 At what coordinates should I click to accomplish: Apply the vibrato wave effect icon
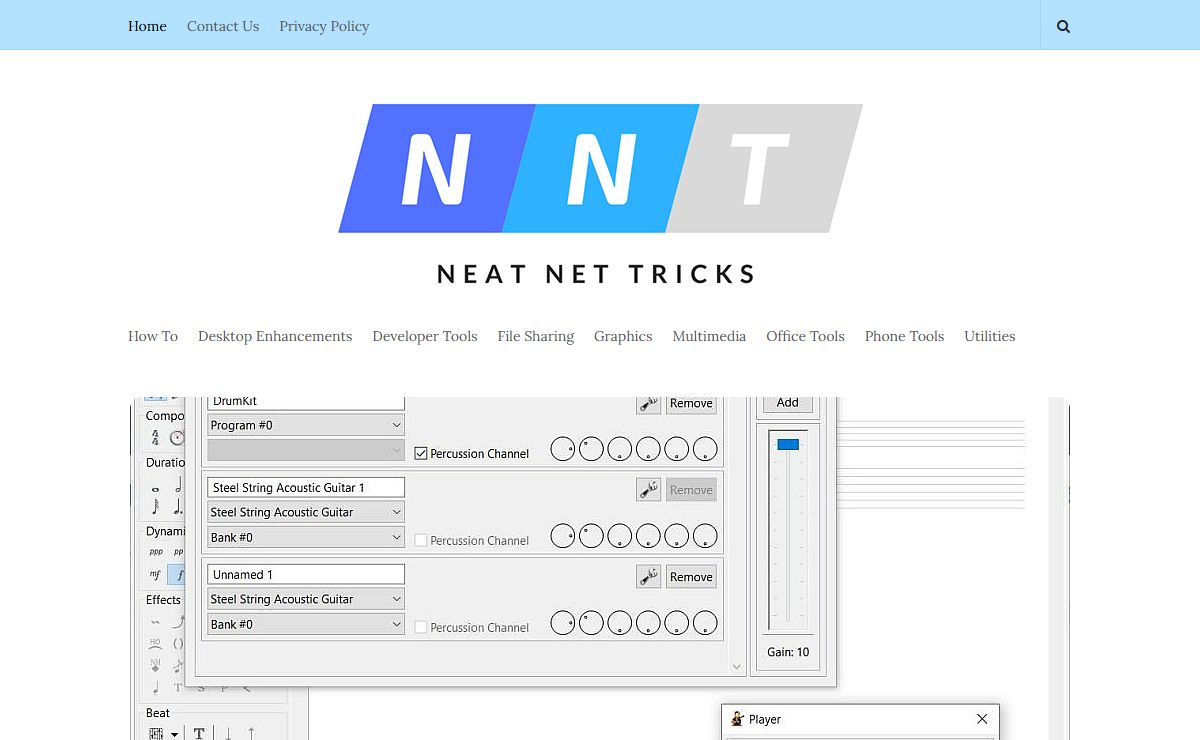point(155,622)
